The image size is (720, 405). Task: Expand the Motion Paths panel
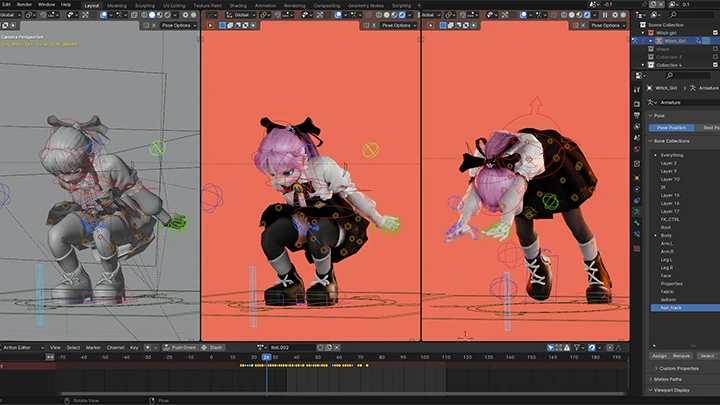click(667, 379)
